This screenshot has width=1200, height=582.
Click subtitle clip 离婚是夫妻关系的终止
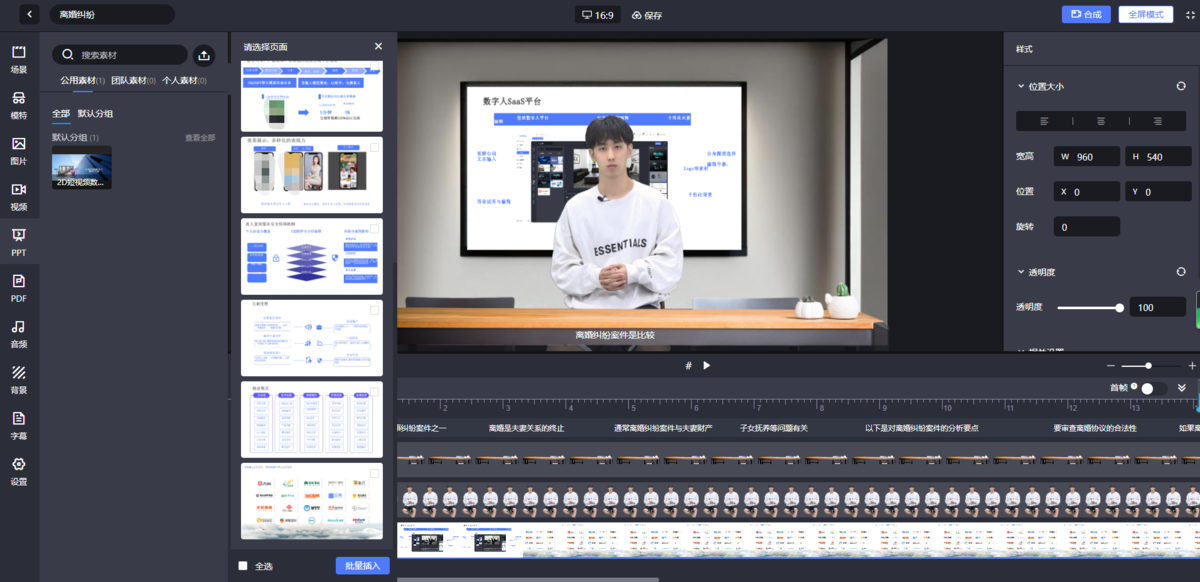click(526, 428)
